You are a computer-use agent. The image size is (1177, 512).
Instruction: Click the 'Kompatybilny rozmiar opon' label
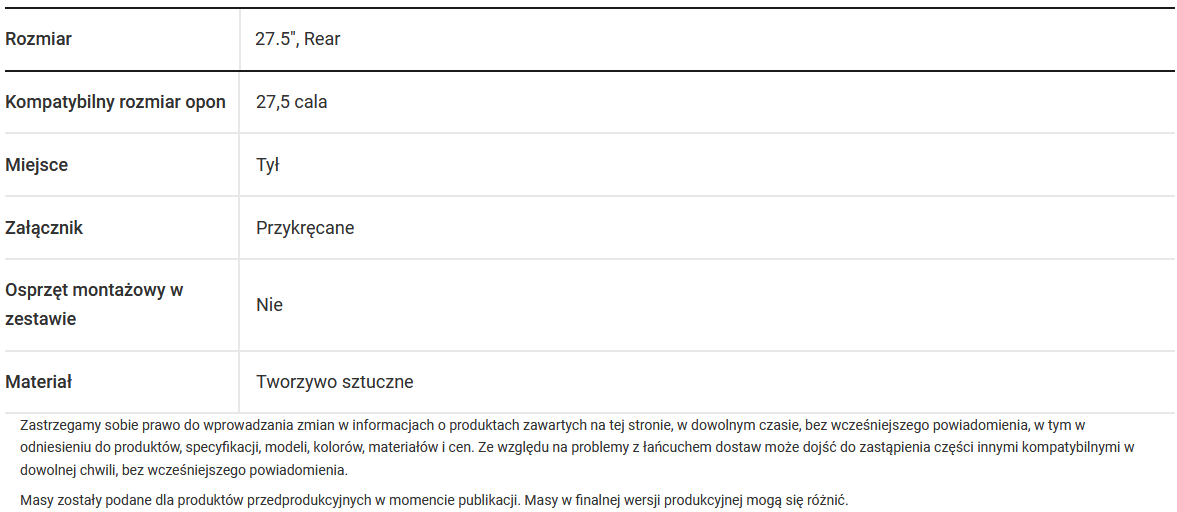[116, 102]
